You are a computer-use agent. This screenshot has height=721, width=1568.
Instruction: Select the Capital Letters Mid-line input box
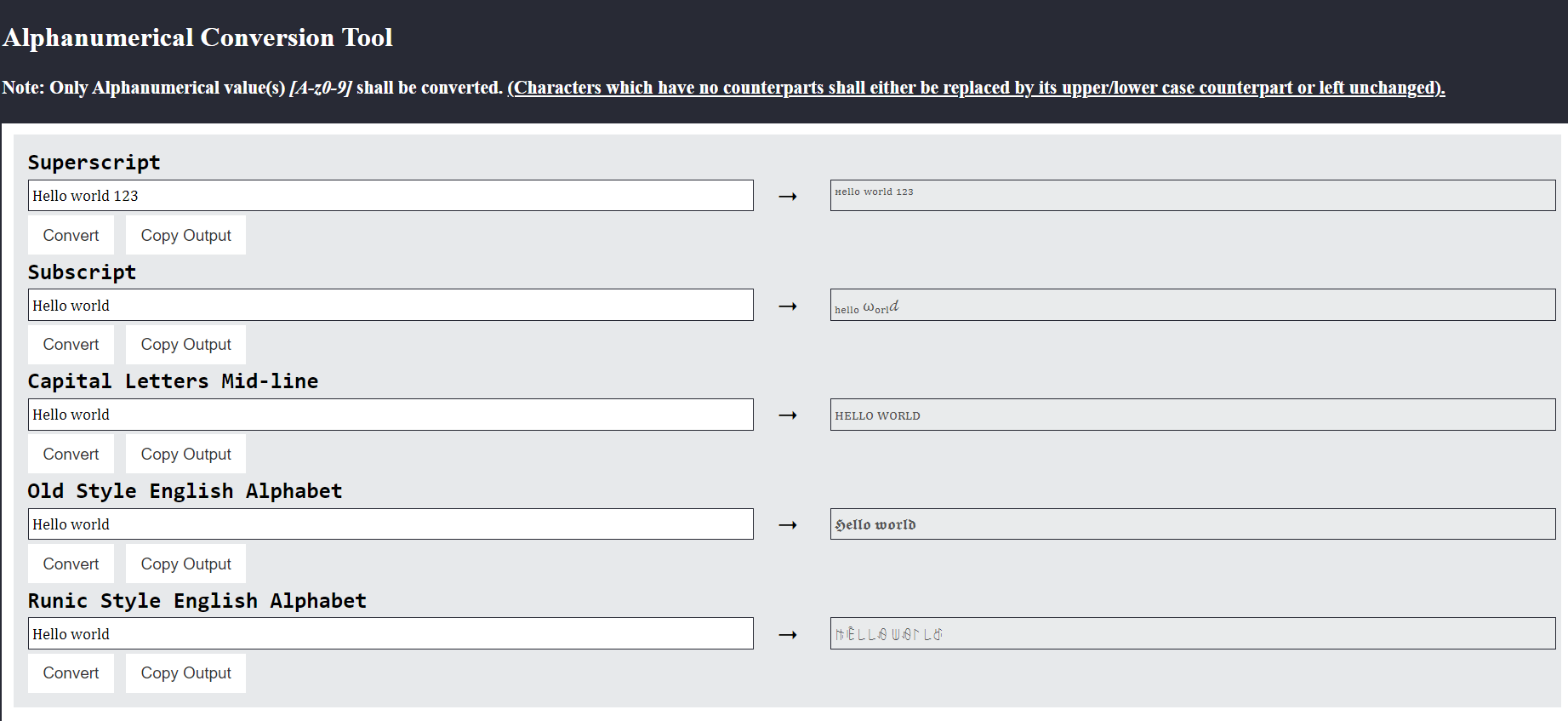pos(391,415)
